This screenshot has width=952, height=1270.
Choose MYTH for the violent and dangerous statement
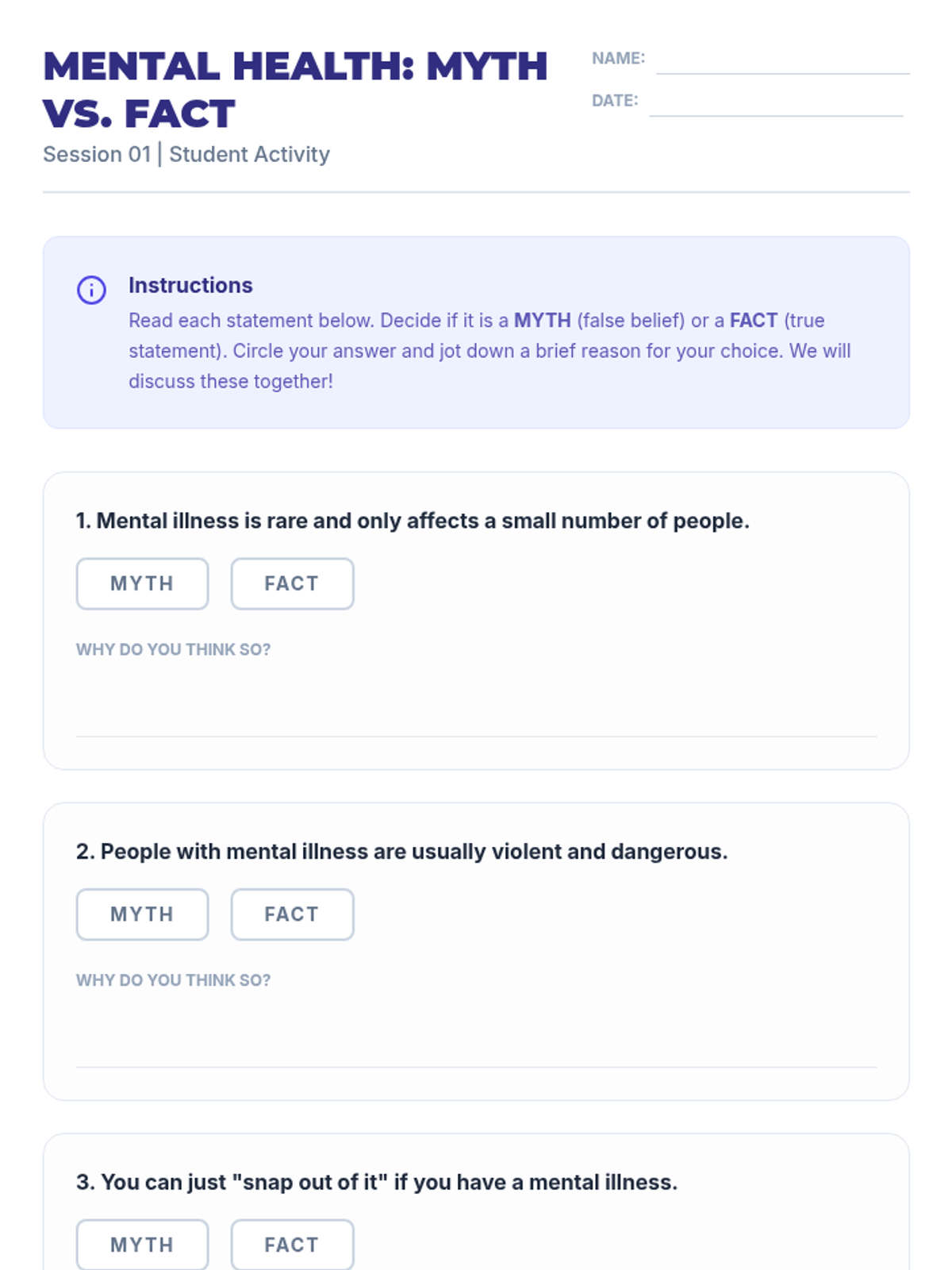click(x=142, y=914)
